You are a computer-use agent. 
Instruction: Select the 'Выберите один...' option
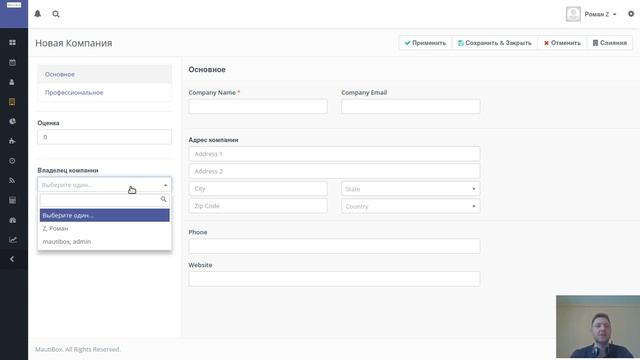pos(104,215)
